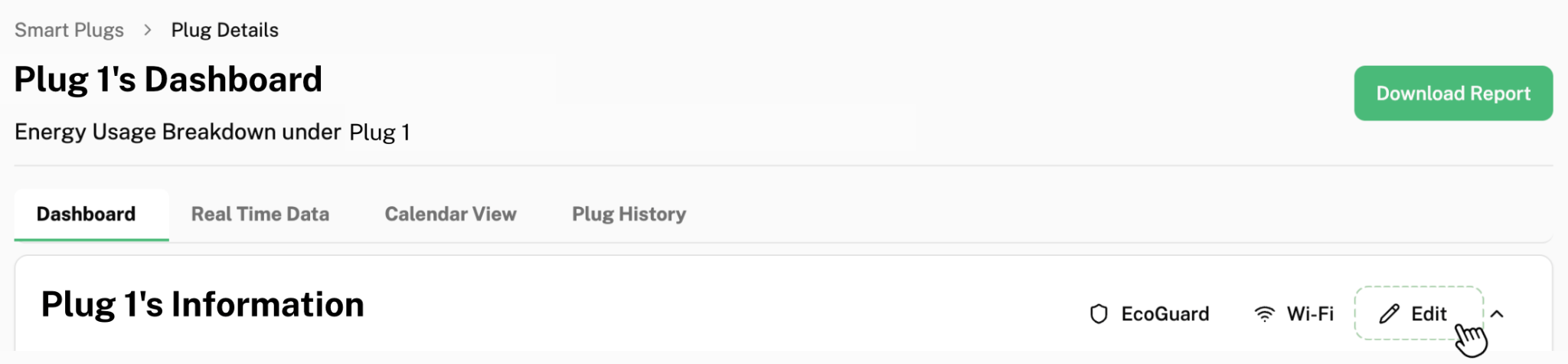Navigate back to Smart Plugs breadcrumb

point(69,30)
